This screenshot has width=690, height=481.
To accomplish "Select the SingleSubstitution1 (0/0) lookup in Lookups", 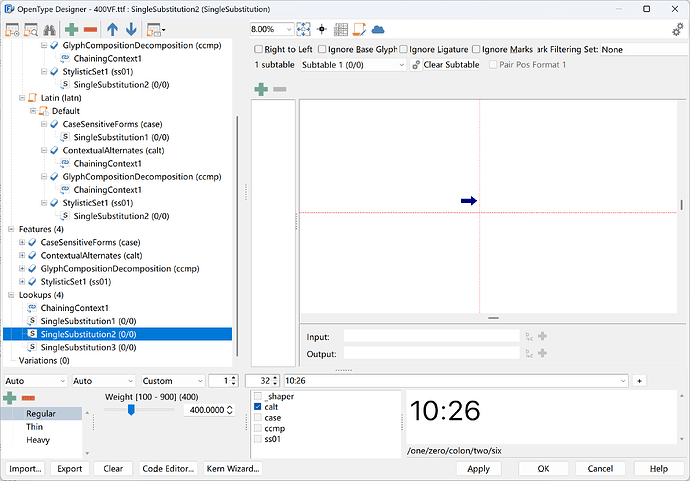I will [x=88, y=321].
